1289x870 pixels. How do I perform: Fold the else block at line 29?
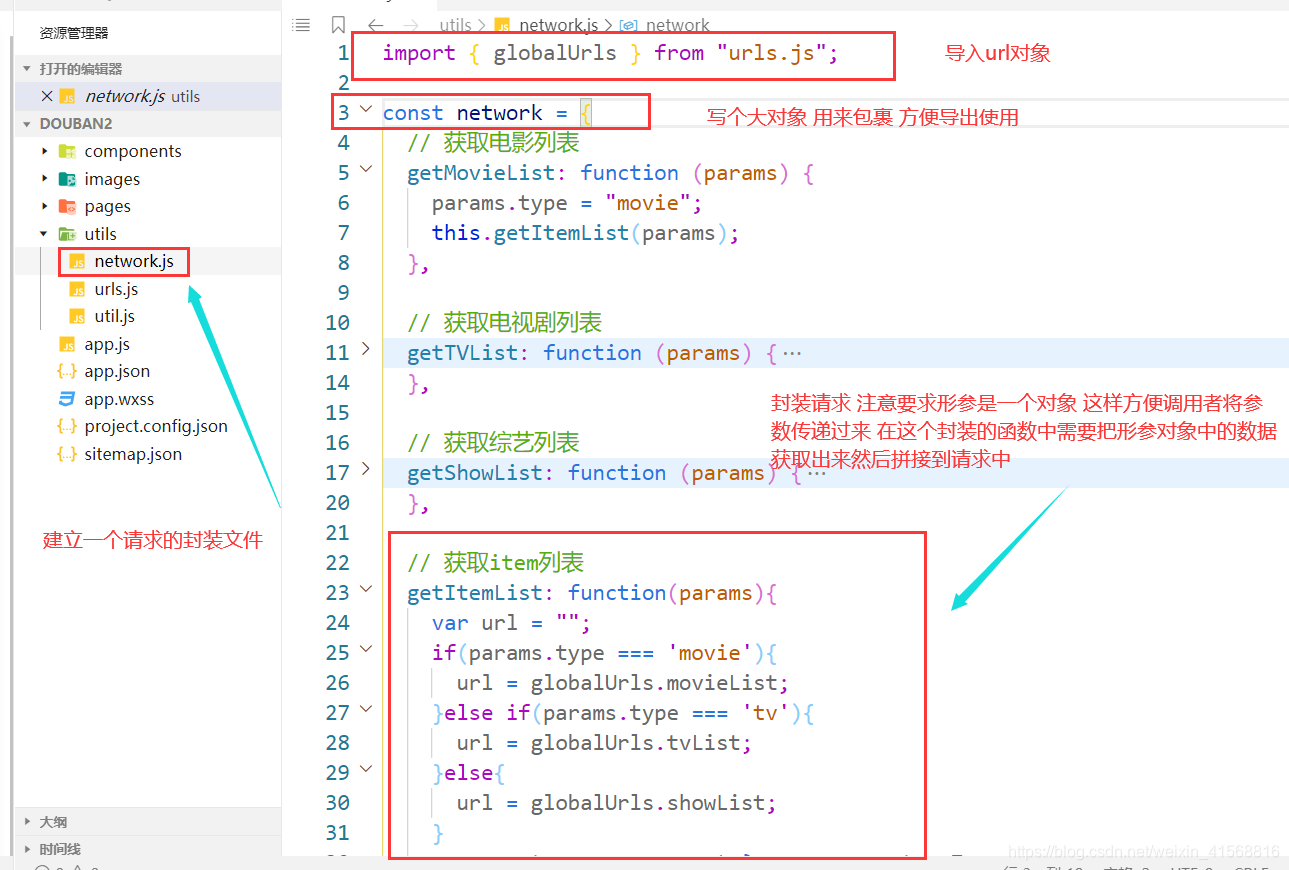tap(366, 770)
